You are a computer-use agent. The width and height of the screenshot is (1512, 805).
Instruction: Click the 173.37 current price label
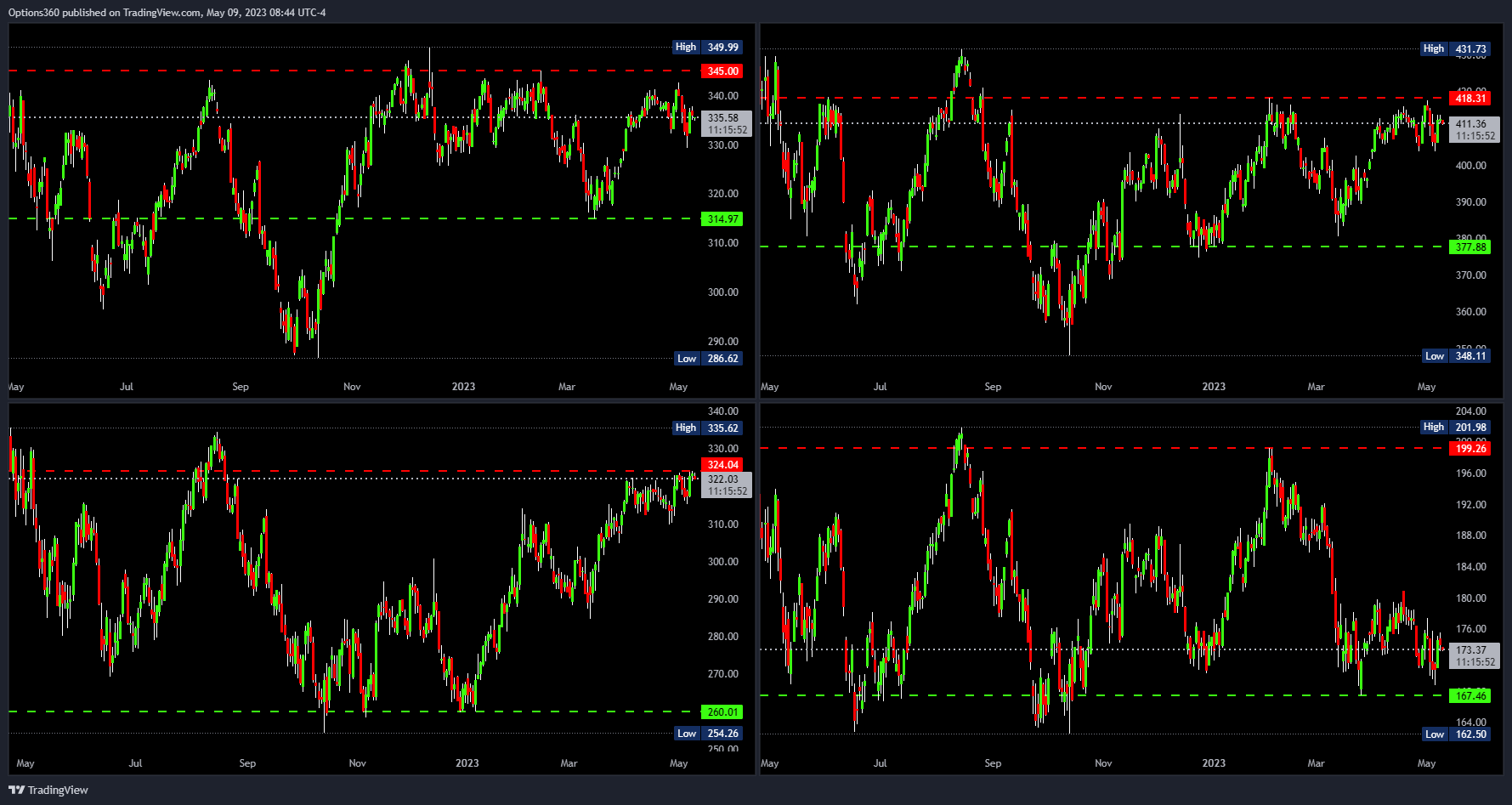1475,656
